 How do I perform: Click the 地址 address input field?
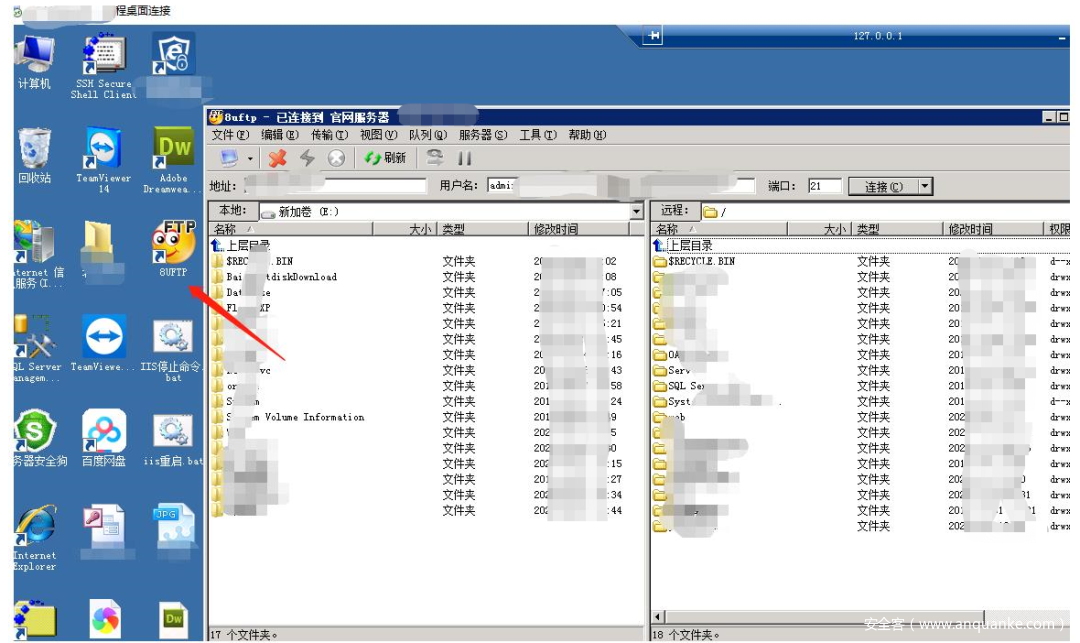[335, 185]
